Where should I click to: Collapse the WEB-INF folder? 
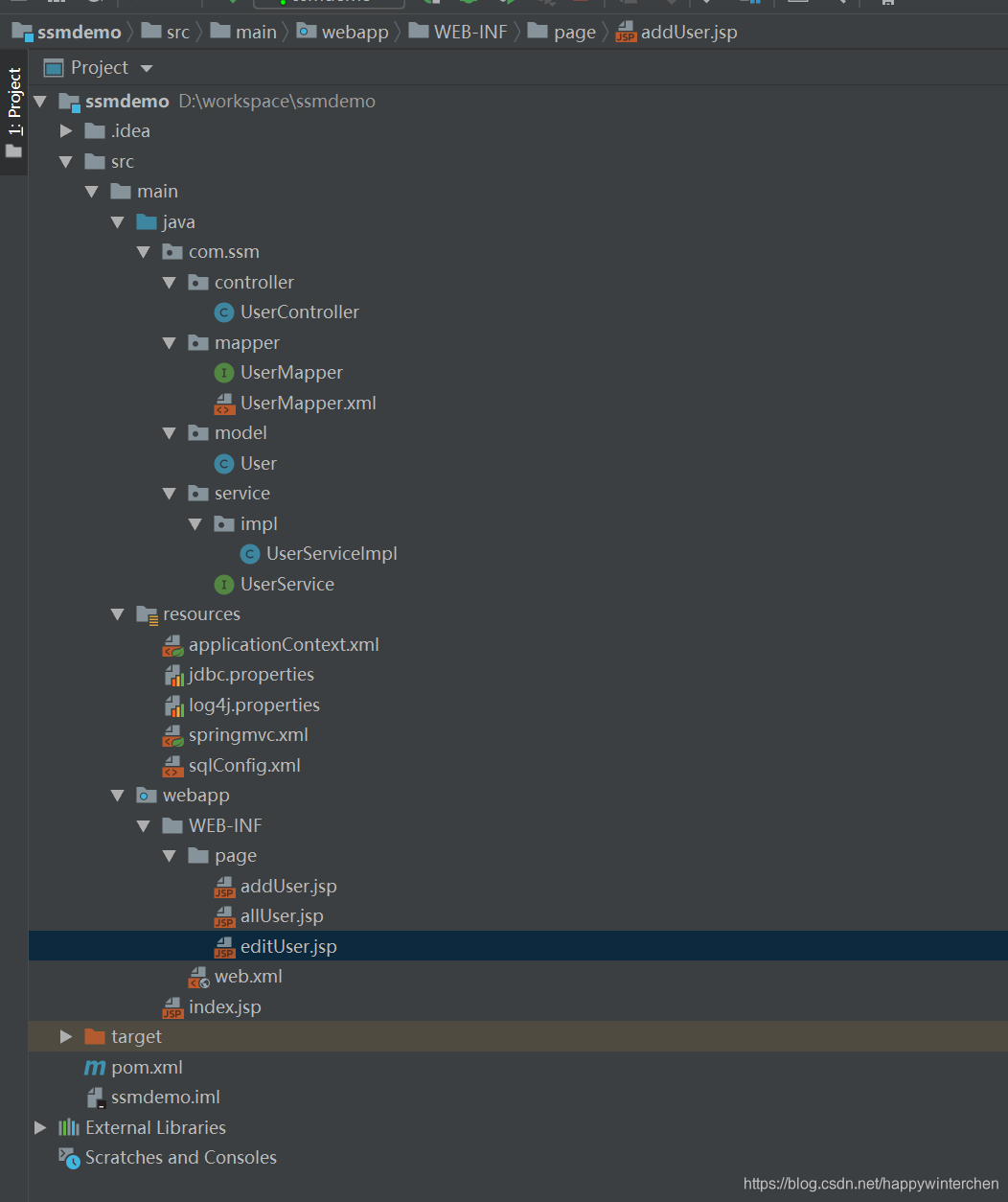tap(144, 826)
